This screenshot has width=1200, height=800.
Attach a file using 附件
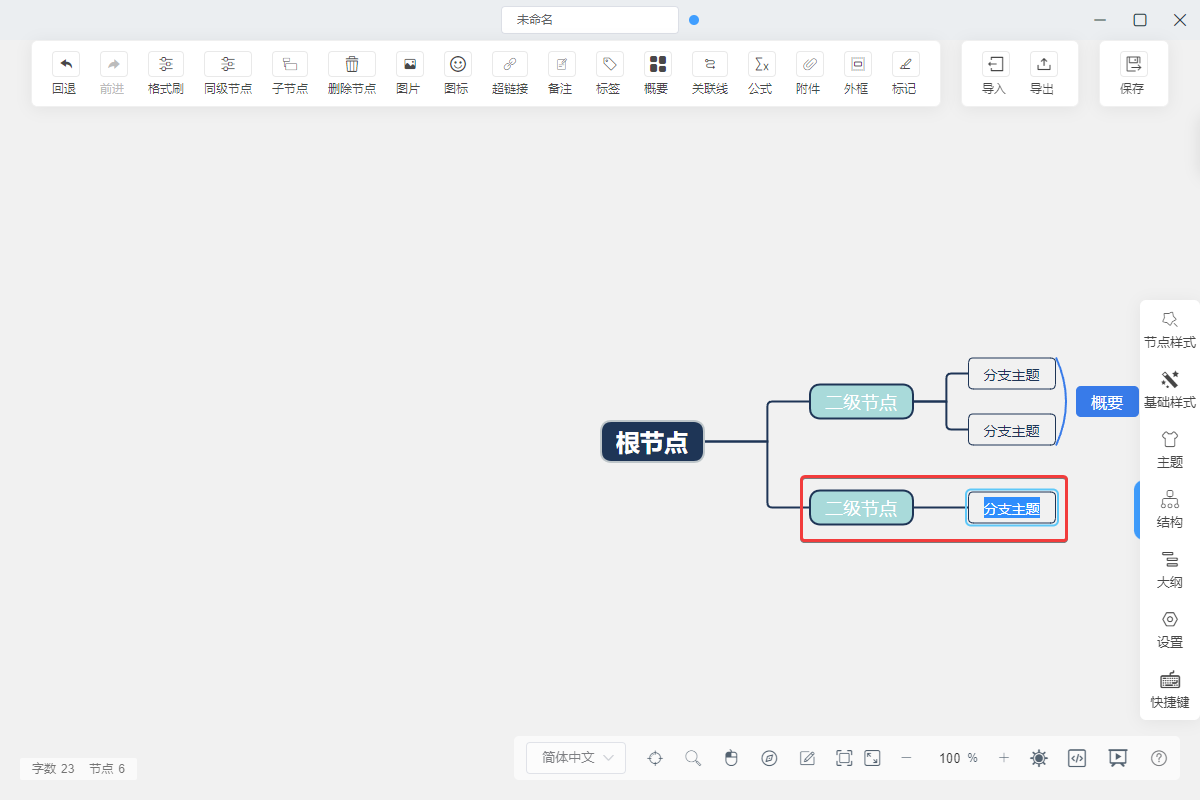[x=808, y=73]
